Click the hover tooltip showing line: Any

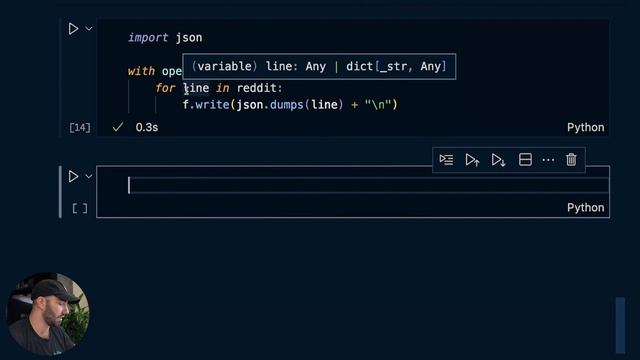[x=319, y=67]
